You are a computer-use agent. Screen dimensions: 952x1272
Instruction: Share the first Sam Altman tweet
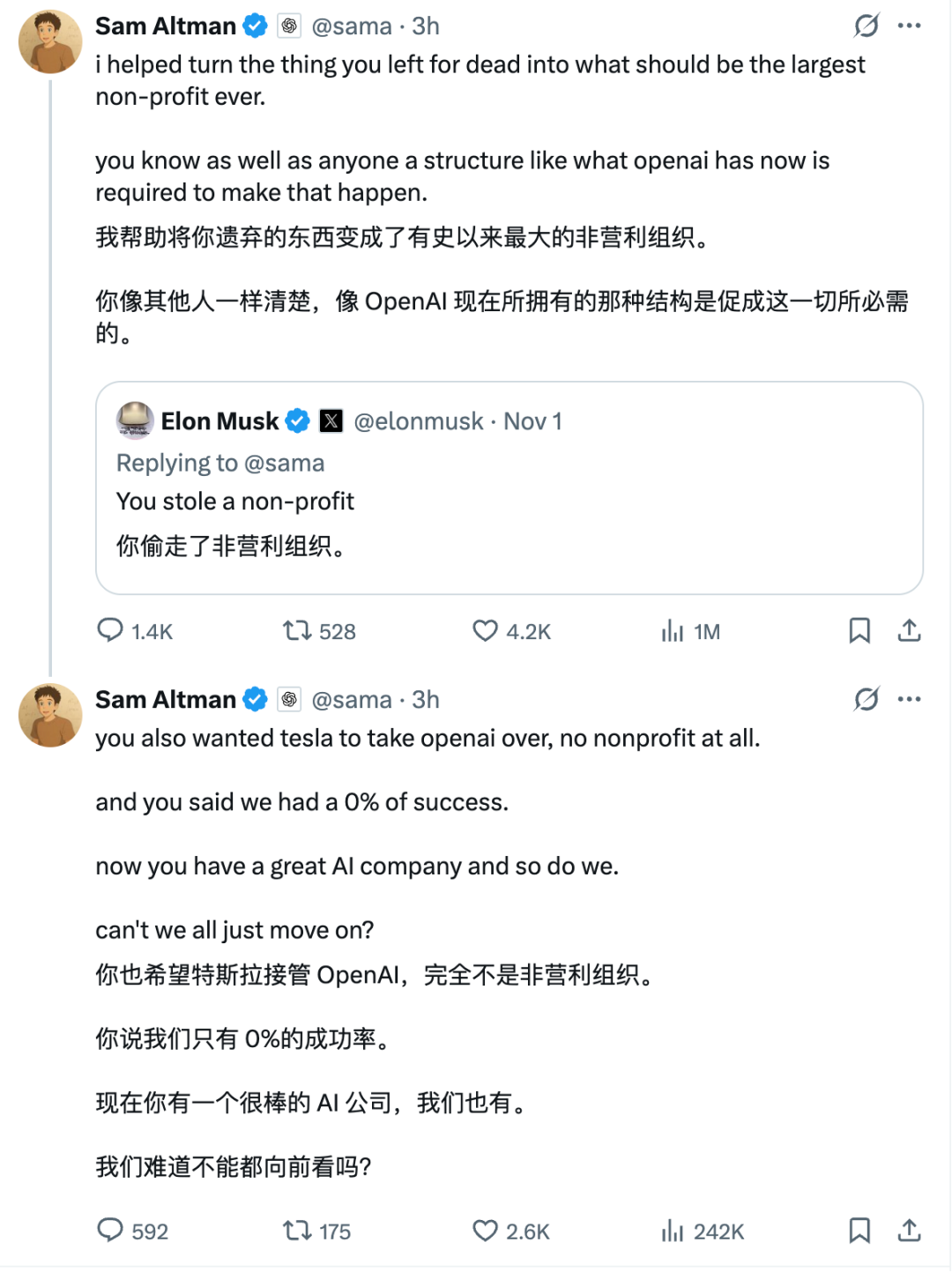click(909, 630)
